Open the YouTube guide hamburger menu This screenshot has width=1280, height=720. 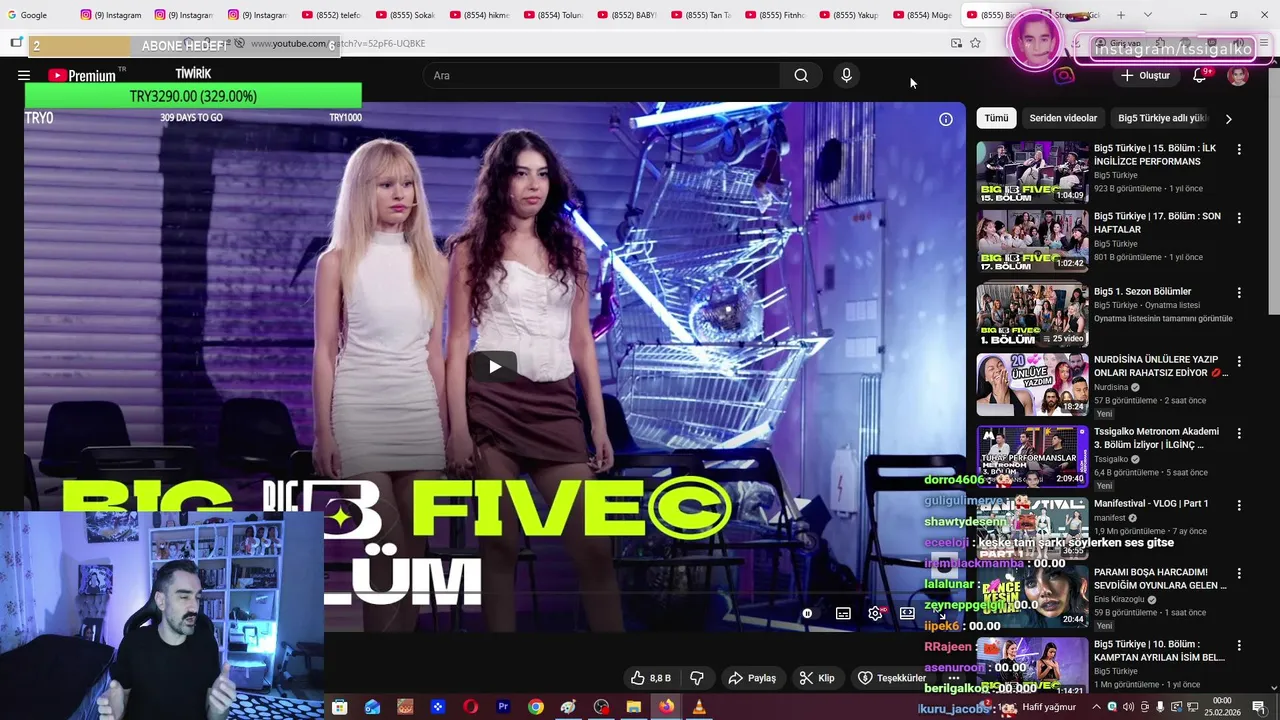click(x=24, y=75)
